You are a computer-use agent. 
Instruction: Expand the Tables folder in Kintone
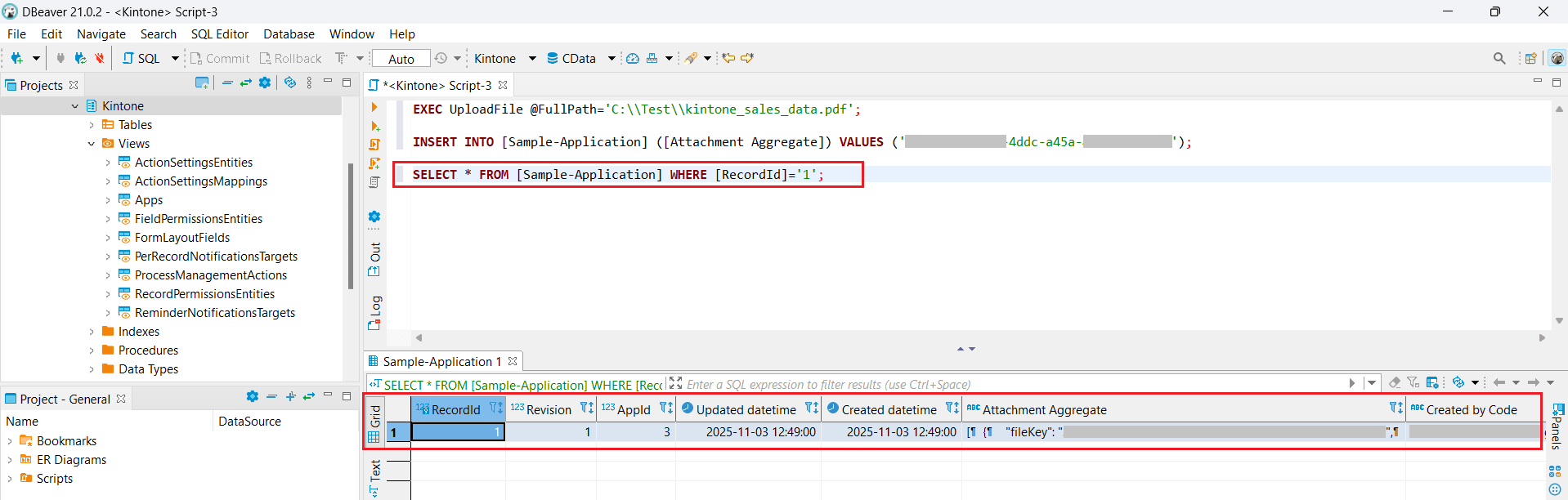click(x=92, y=125)
